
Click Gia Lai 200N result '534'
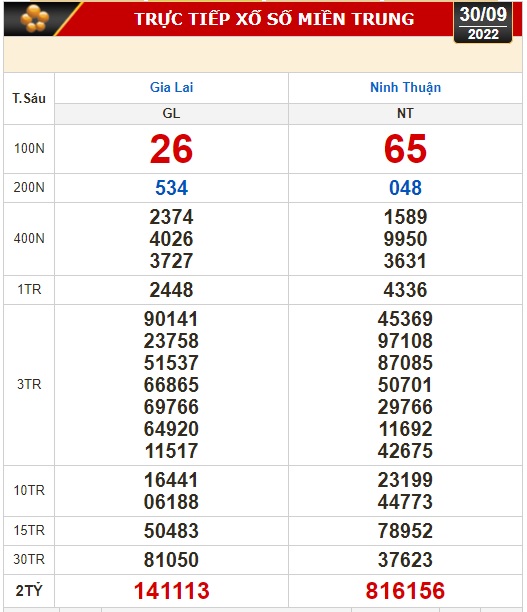[x=171, y=188]
